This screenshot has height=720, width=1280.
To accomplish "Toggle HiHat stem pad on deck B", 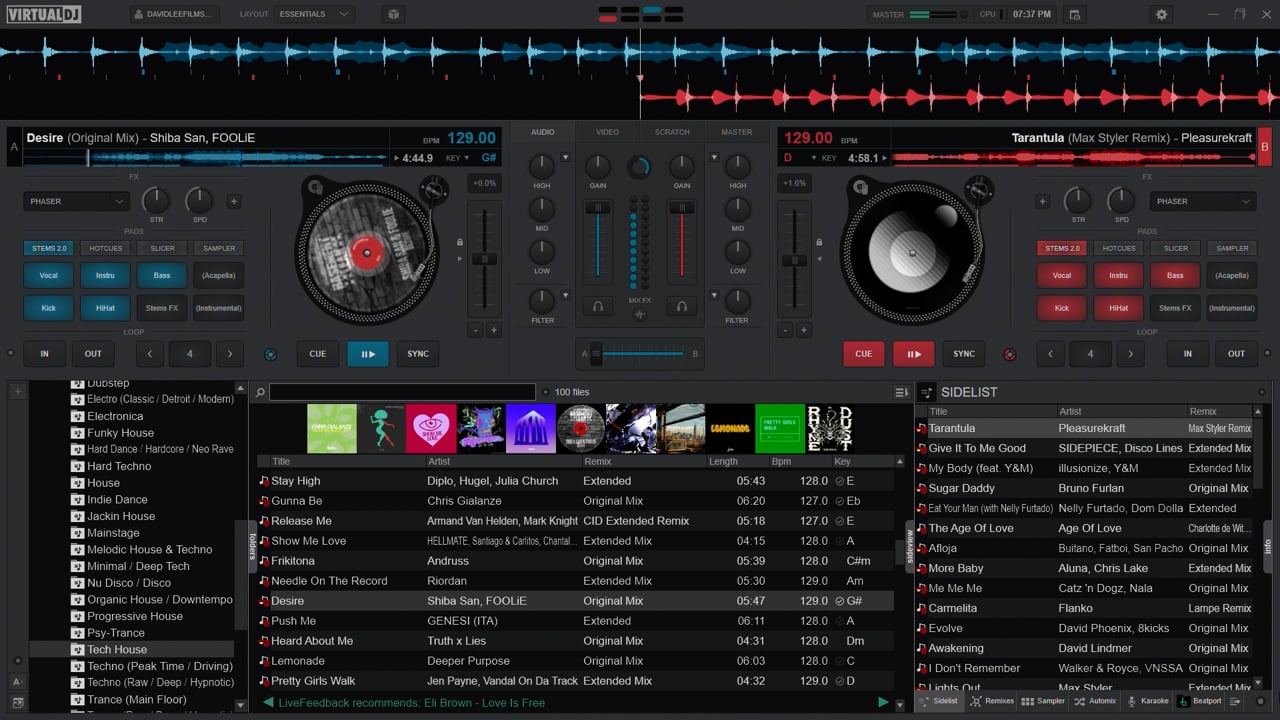I will (x=1118, y=308).
